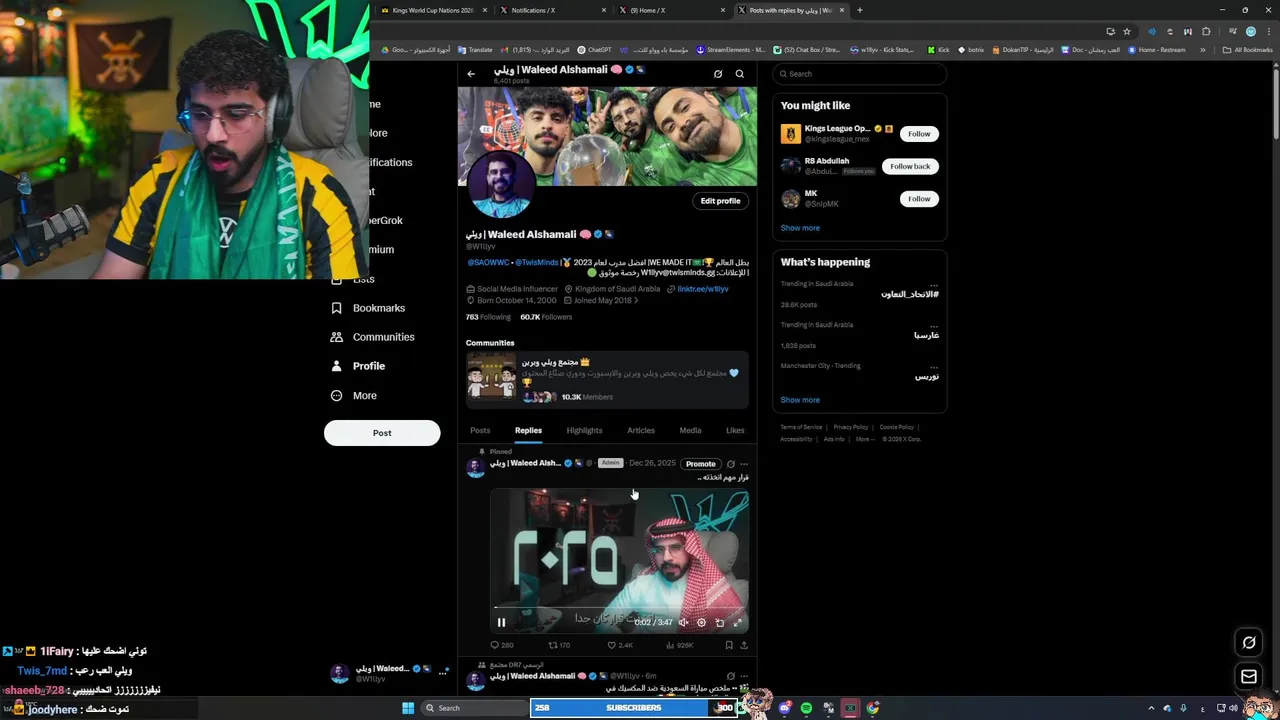Pause the pinned video

coord(501,622)
